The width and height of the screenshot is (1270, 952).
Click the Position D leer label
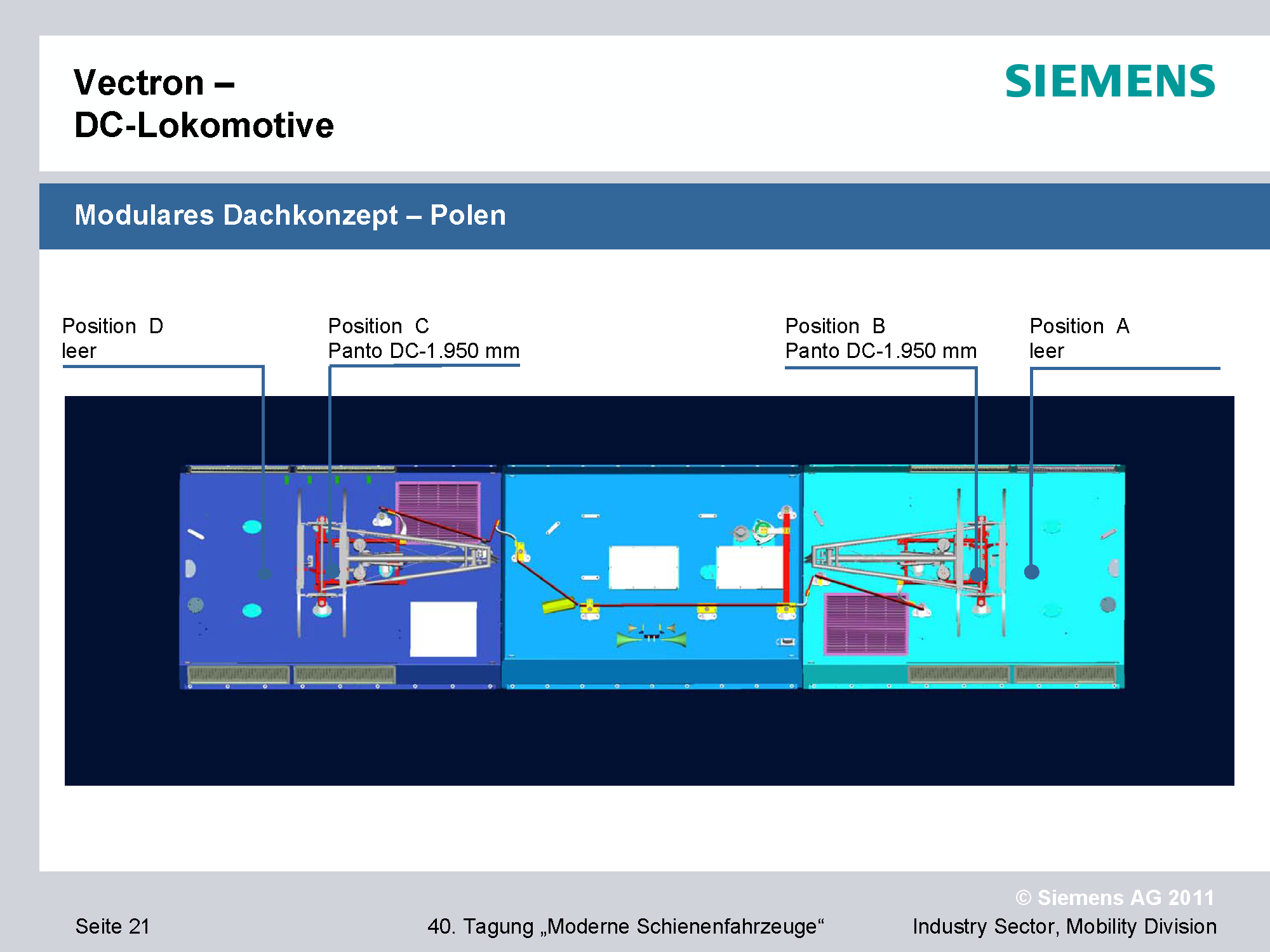[112, 338]
